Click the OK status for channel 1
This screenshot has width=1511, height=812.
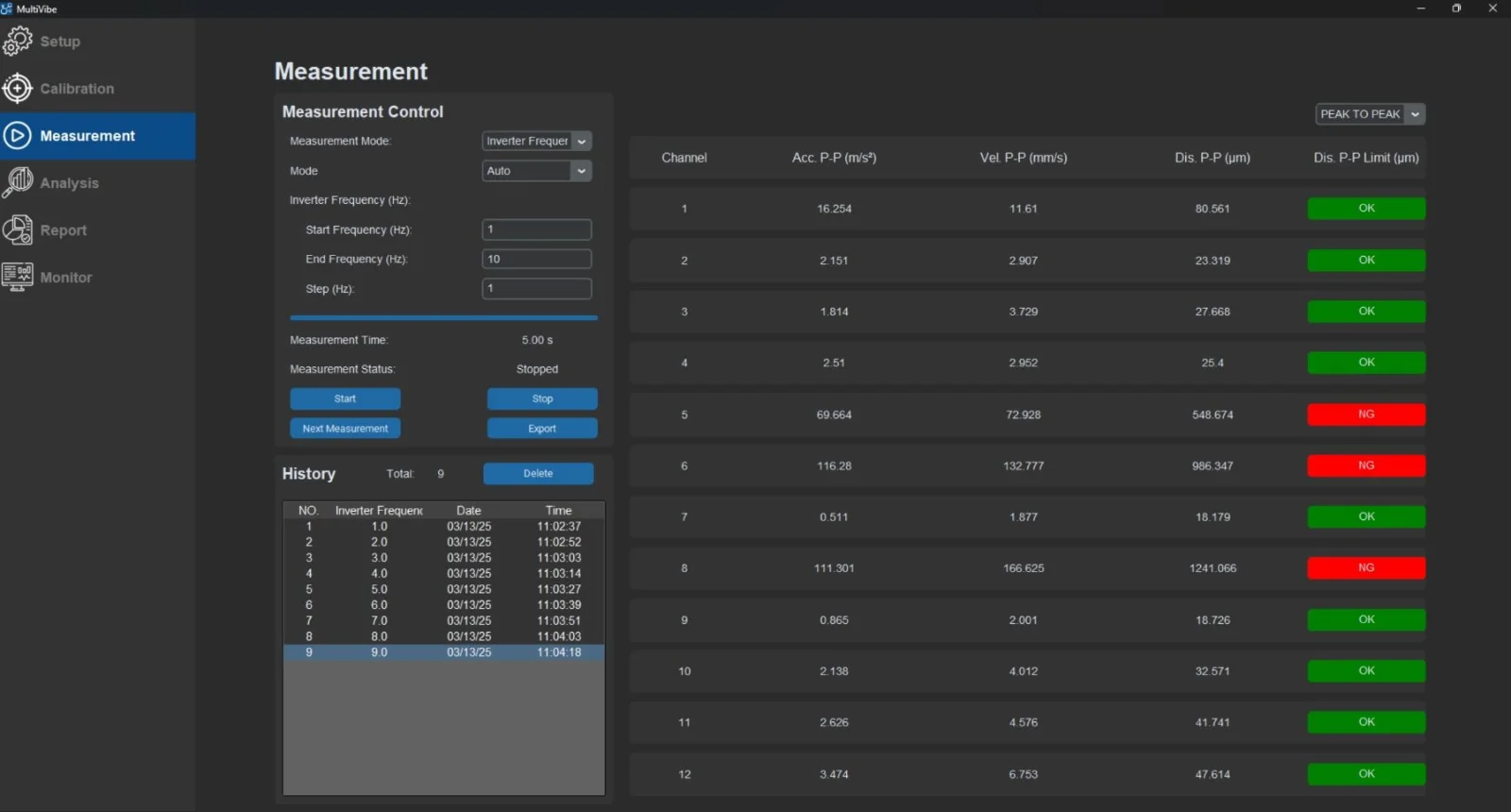click(x=1366, y=209)
